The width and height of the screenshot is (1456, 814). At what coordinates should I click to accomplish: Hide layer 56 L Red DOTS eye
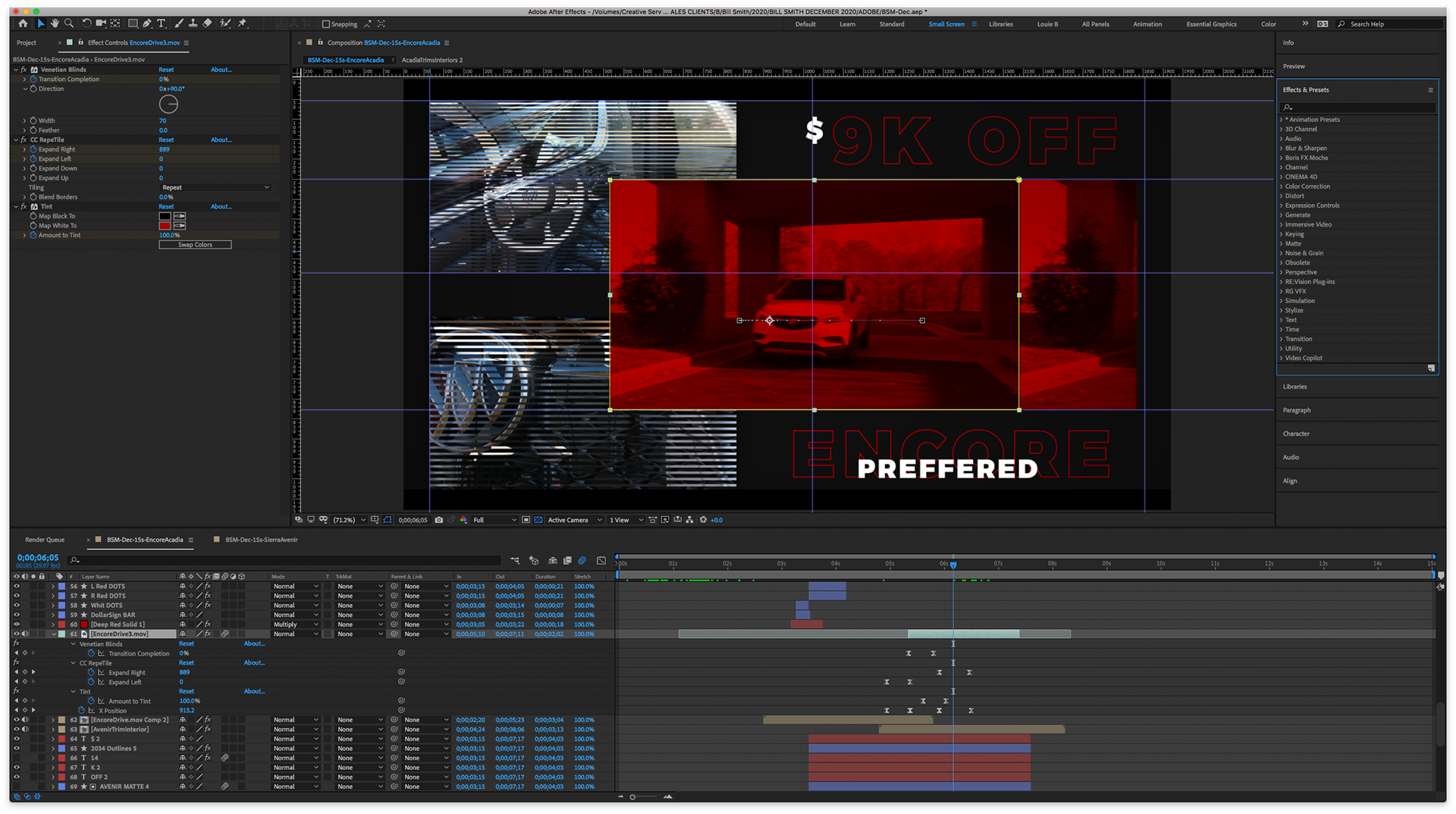(17, 587)
